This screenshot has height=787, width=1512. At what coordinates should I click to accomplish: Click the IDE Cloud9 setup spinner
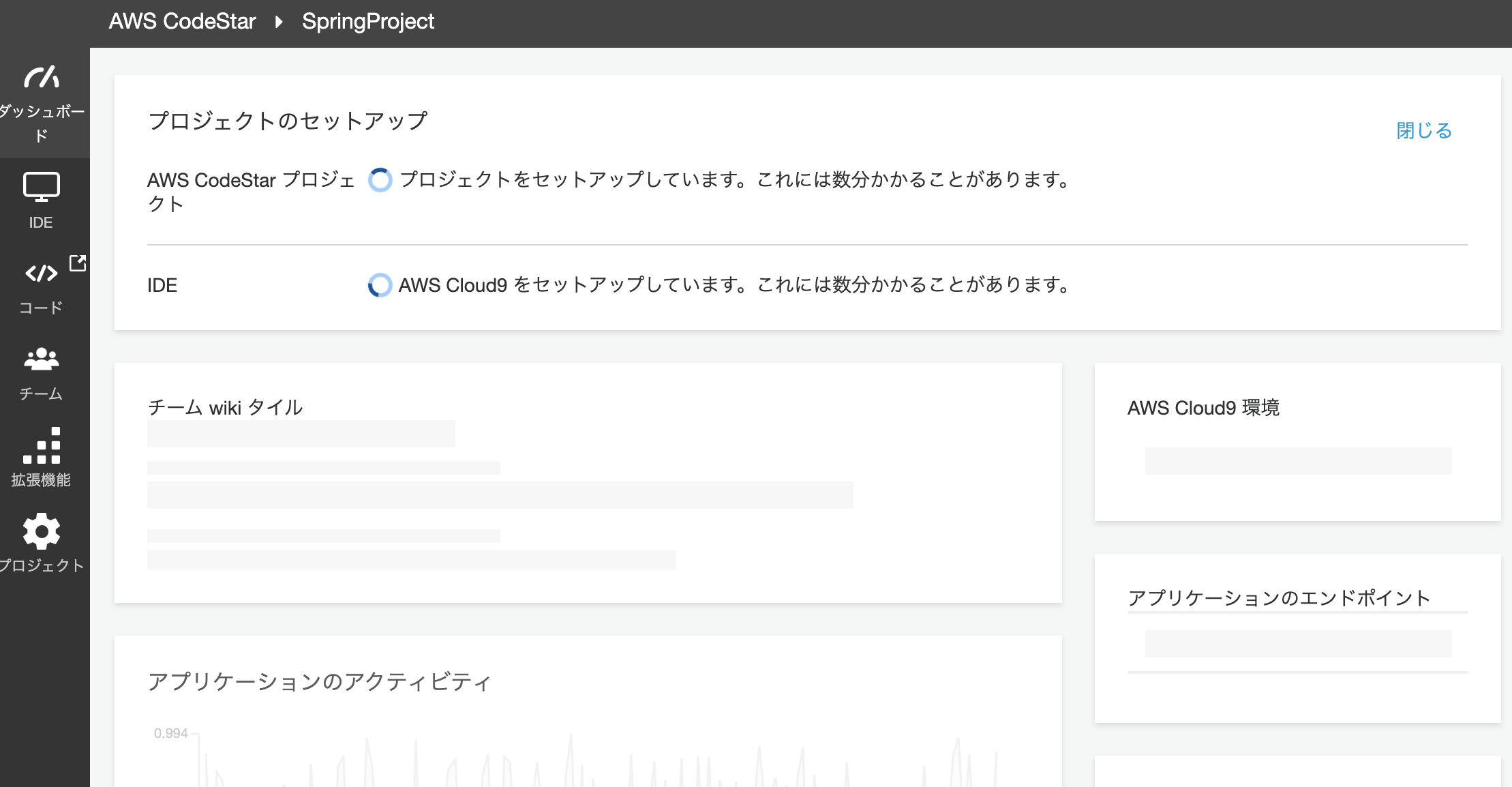click(x=380, y=284)
